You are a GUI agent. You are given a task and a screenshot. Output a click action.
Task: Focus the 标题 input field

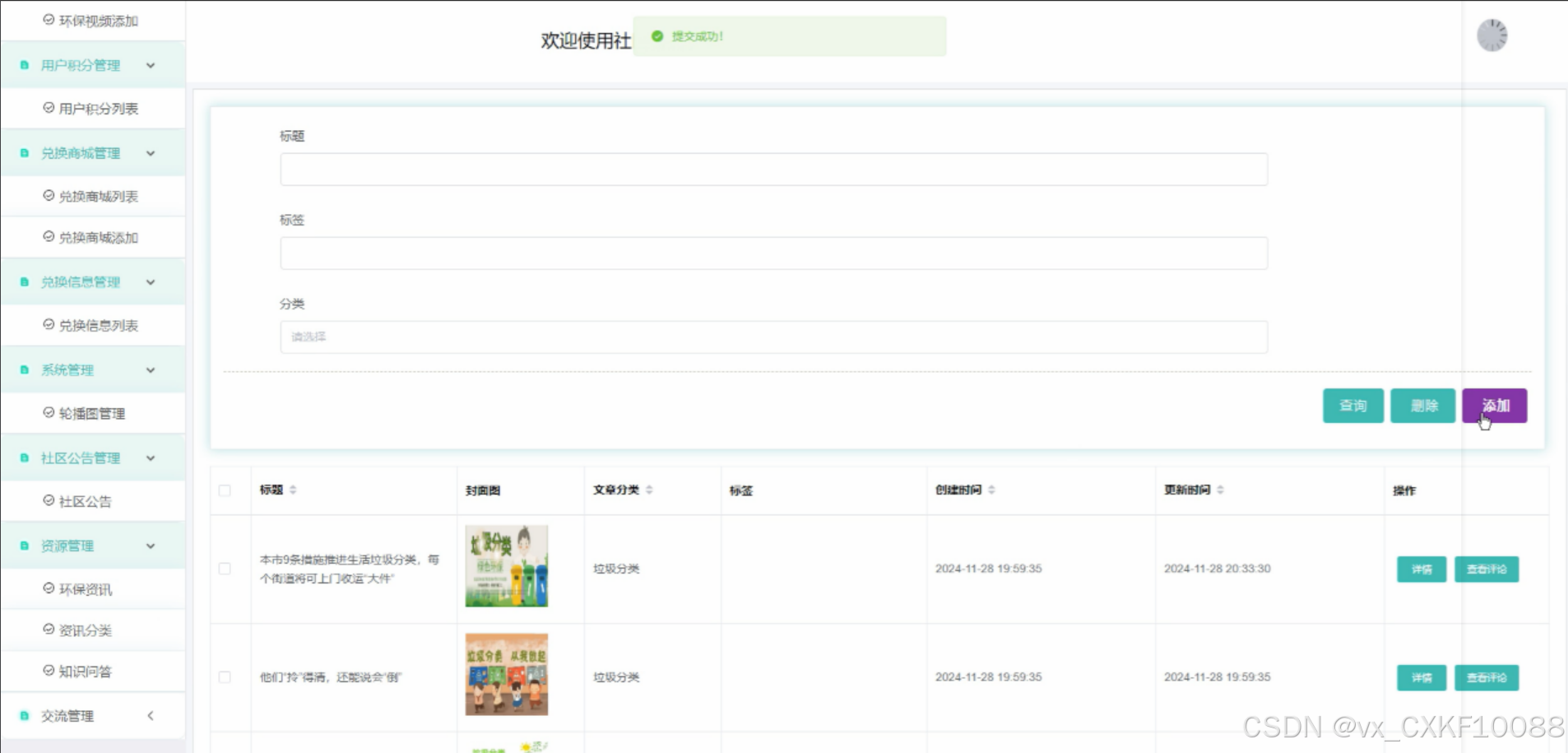pos(773,170)
